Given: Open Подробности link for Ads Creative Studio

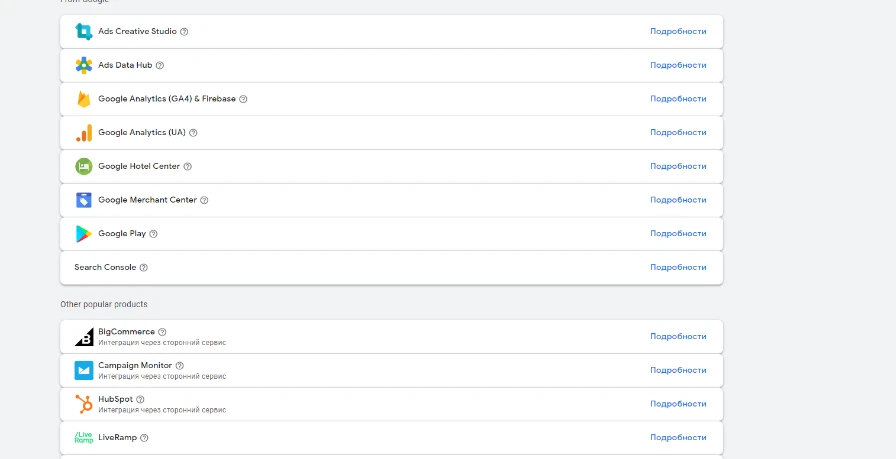Looking at the screenshot, I should 678,31.
